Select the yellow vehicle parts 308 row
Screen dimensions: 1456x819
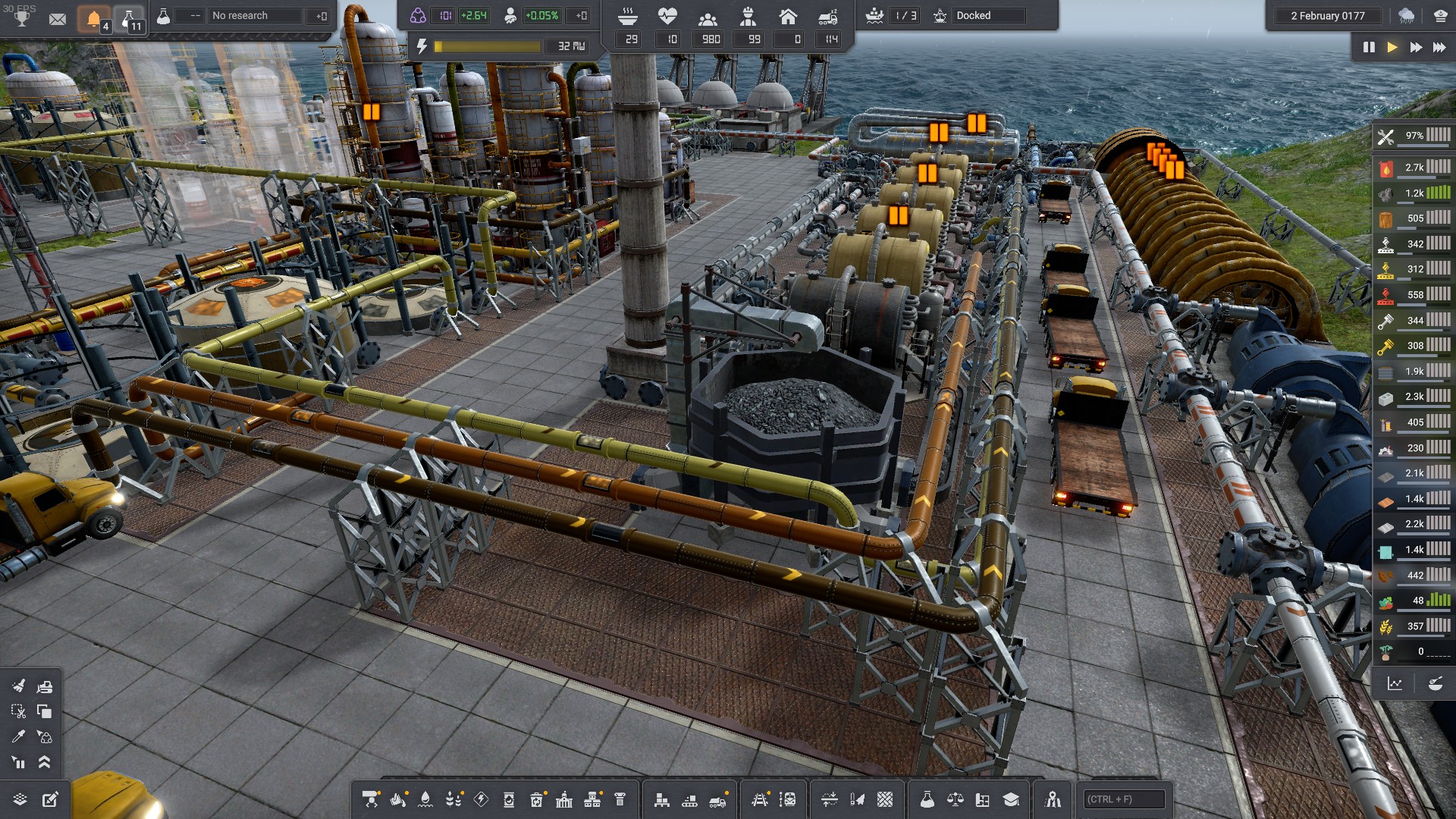1414,346
